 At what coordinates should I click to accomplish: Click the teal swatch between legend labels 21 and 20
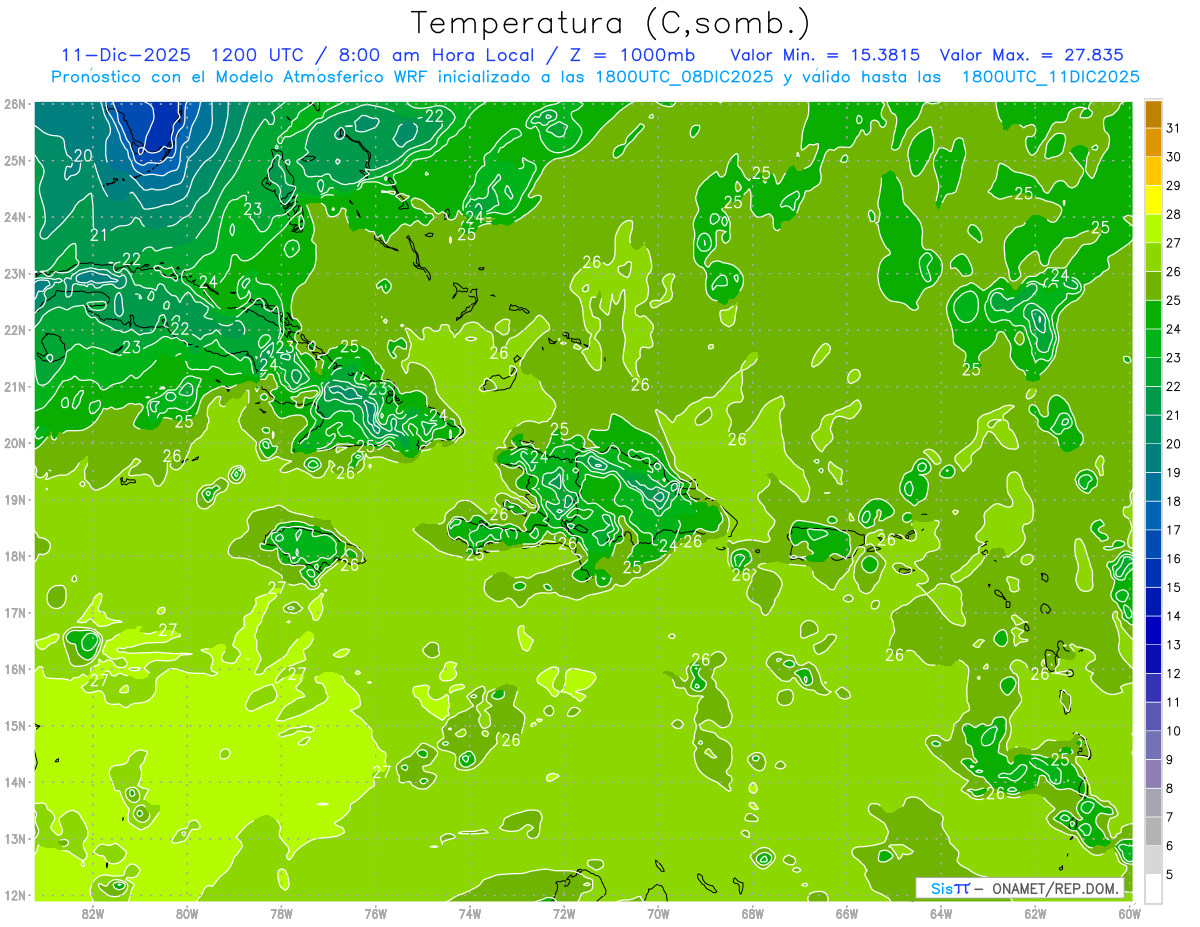tap(1153, 429)
